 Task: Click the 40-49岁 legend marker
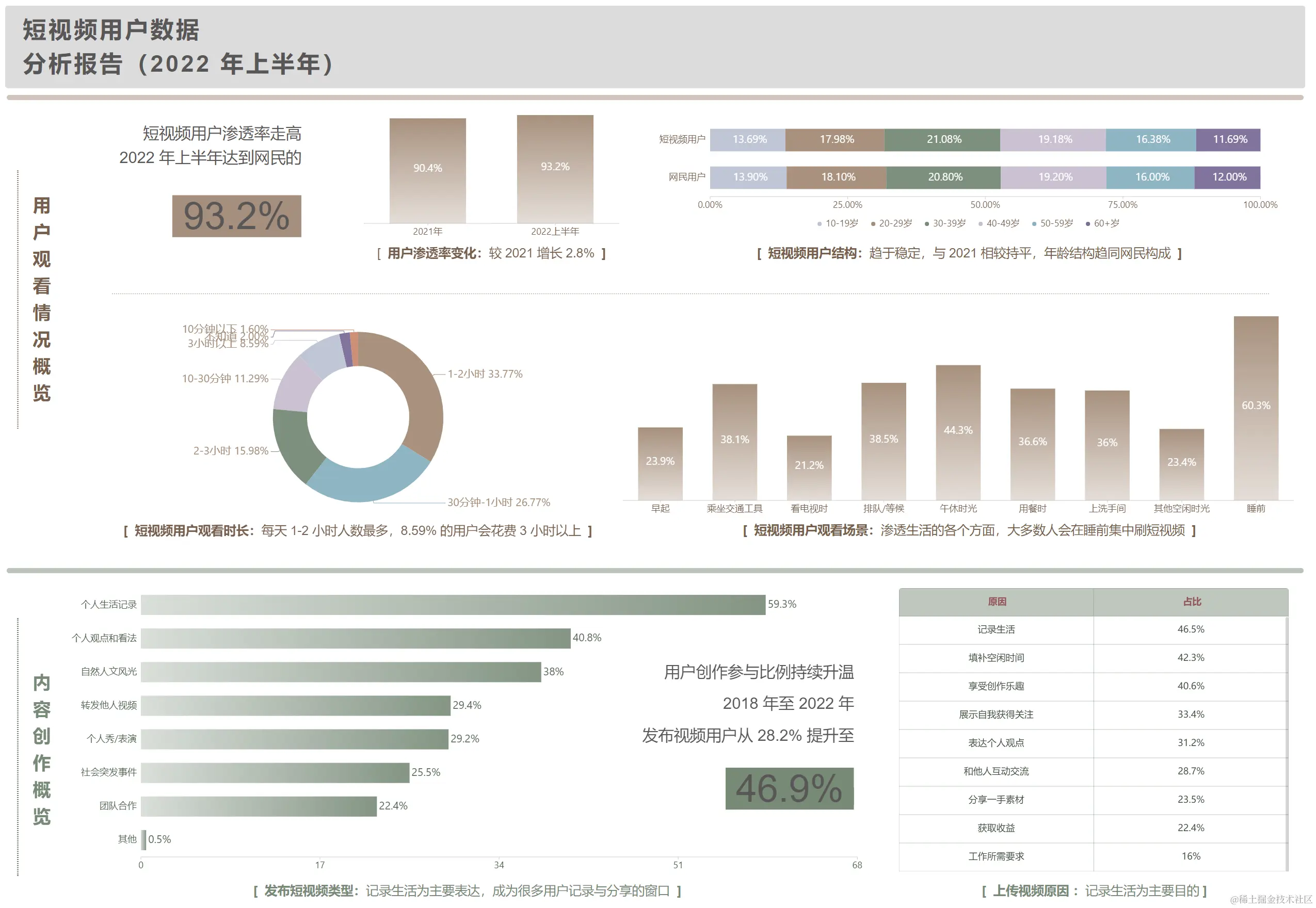pos(982,223)
